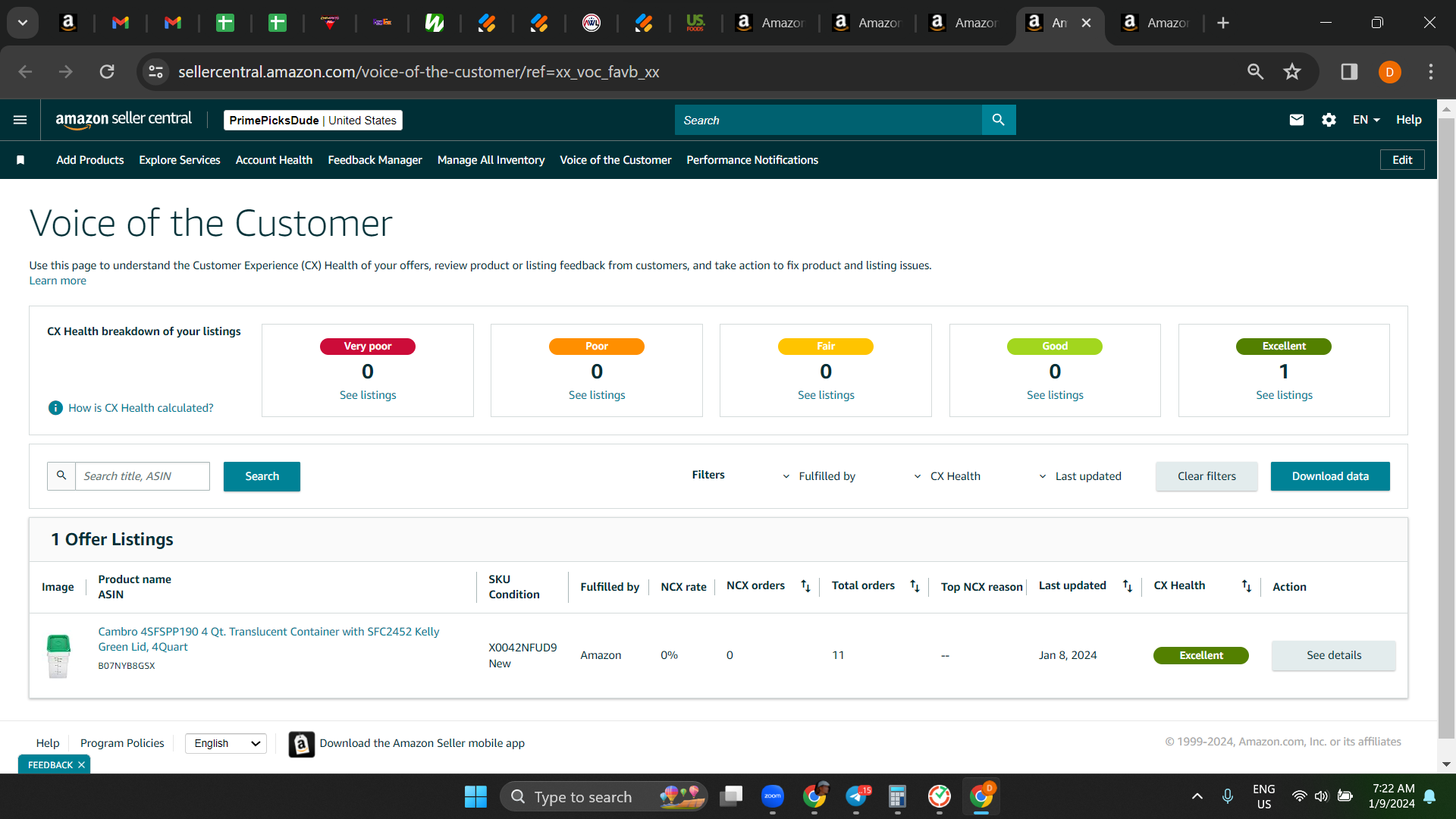Open Chrome three-dot menu

(x=1431, y=72)
